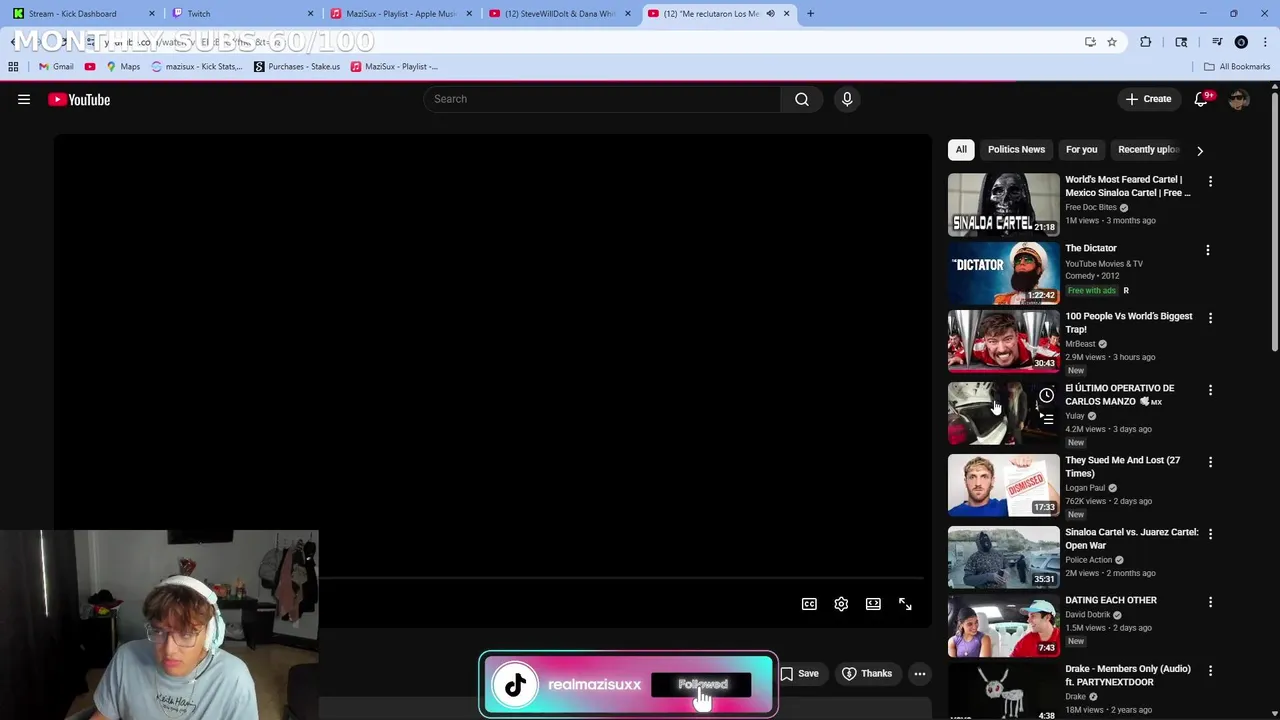The height and width of the screenshot is (720, 1280).
Task: Switch to the Twitch browser tab
Action: tap(240, 13)
